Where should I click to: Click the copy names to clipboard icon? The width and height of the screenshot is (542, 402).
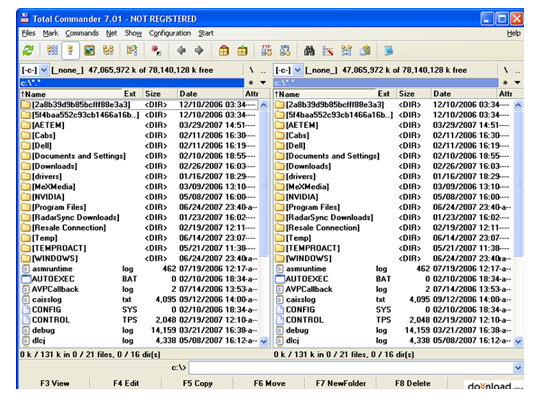click(x=365, y=51)
